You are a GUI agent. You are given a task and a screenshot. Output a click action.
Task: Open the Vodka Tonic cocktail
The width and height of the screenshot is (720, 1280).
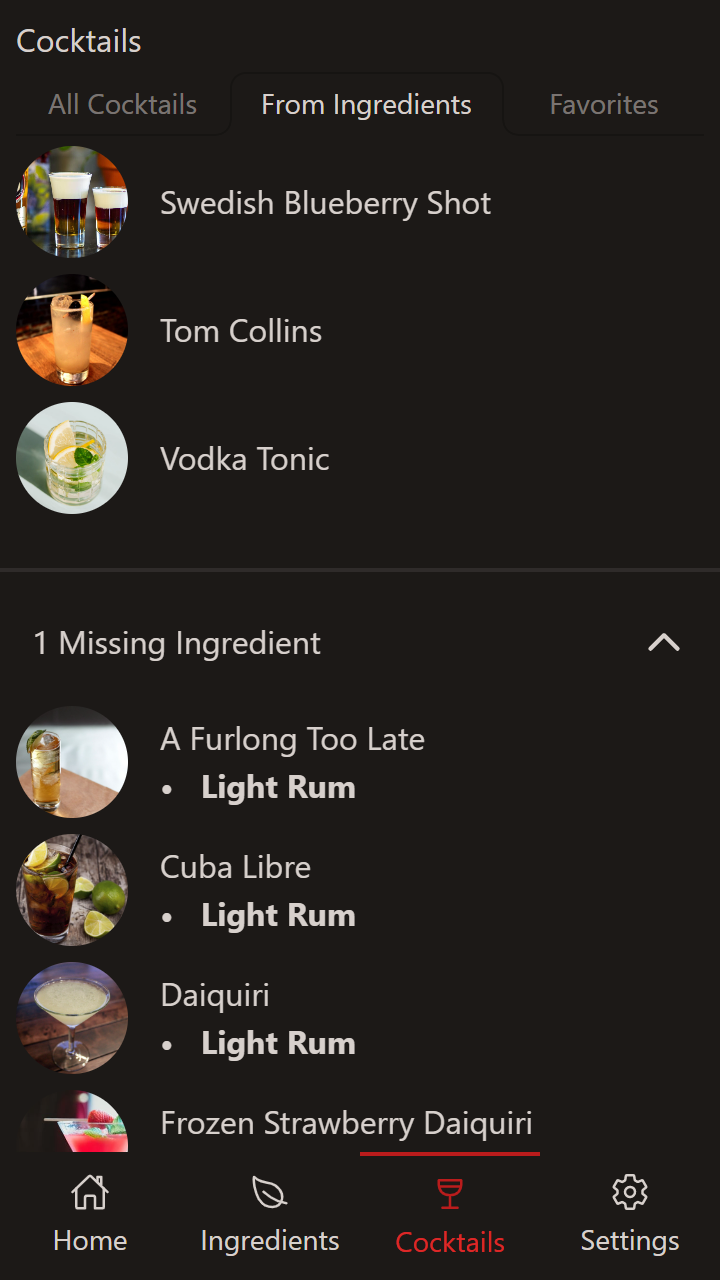[x=245, y=459]
